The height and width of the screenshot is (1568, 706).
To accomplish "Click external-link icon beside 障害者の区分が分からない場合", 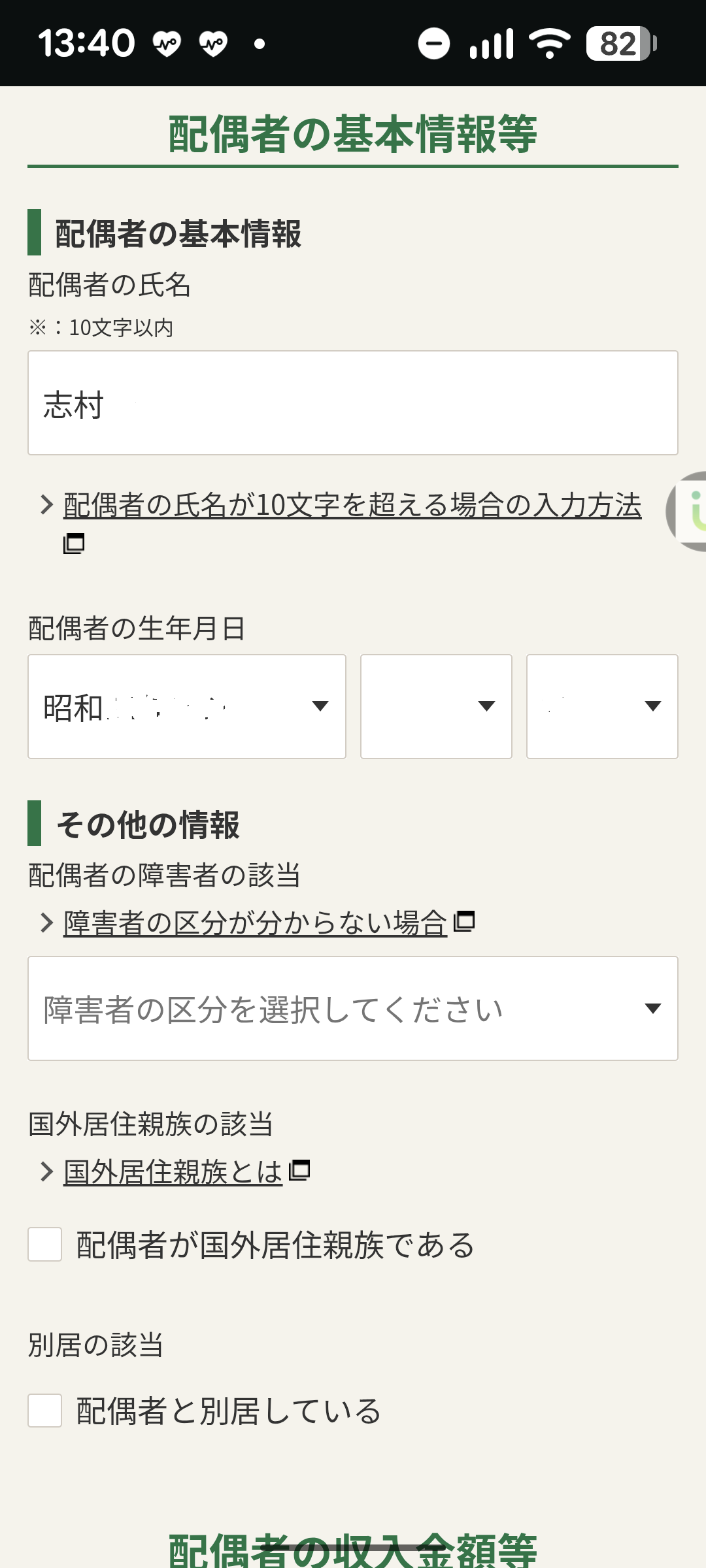I will pos(464,921).
